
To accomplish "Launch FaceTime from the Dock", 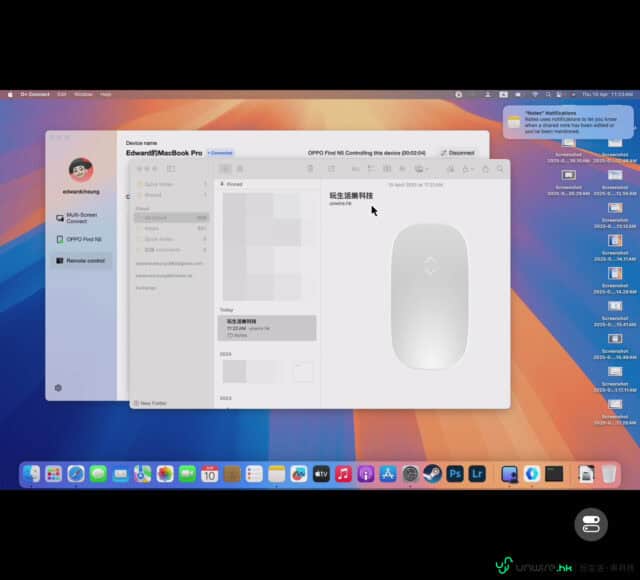I will (187, 474).
